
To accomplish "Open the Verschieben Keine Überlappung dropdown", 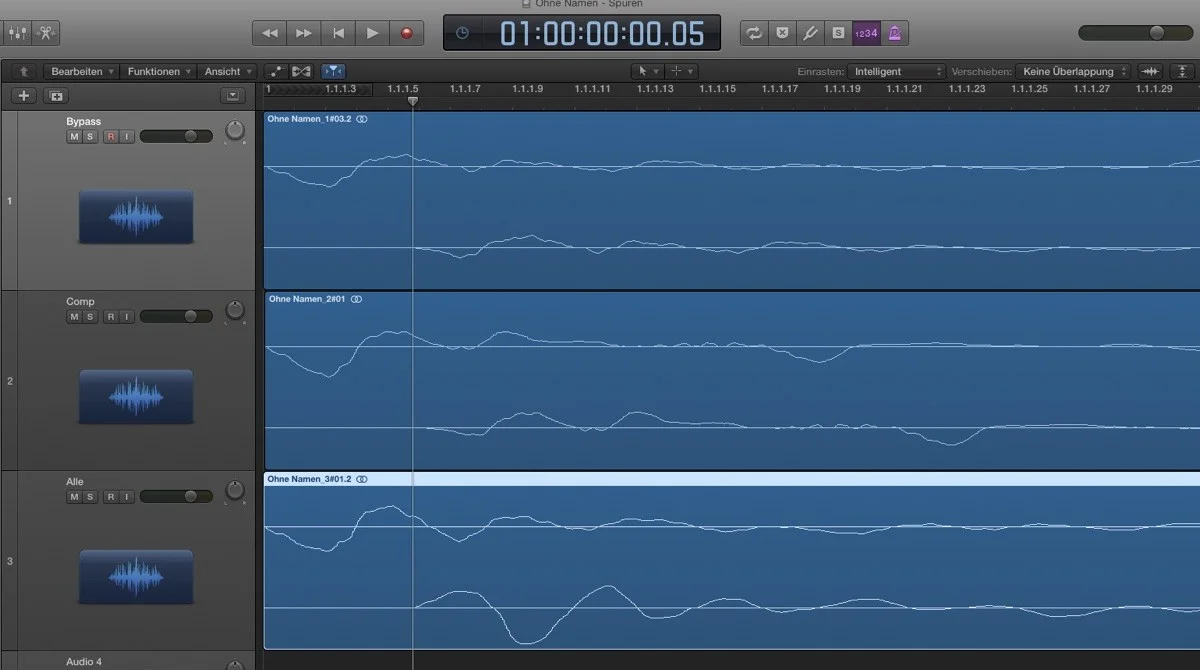I will [x=1075, y=72].
